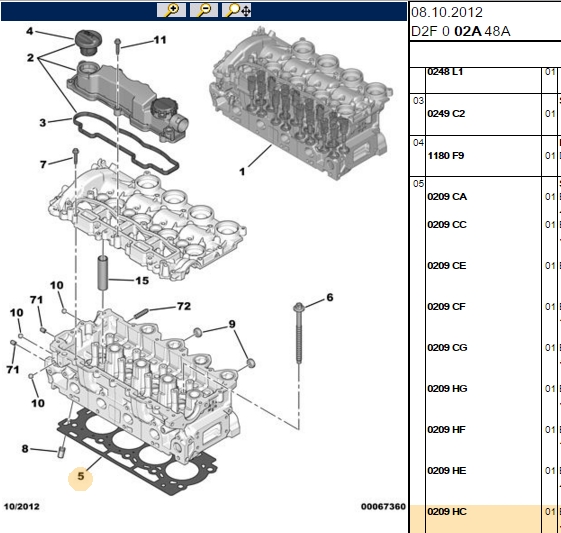Select part number 0248 L1
Screen dimensions: 561x533
pyautogui.click(x=445, y=72)
